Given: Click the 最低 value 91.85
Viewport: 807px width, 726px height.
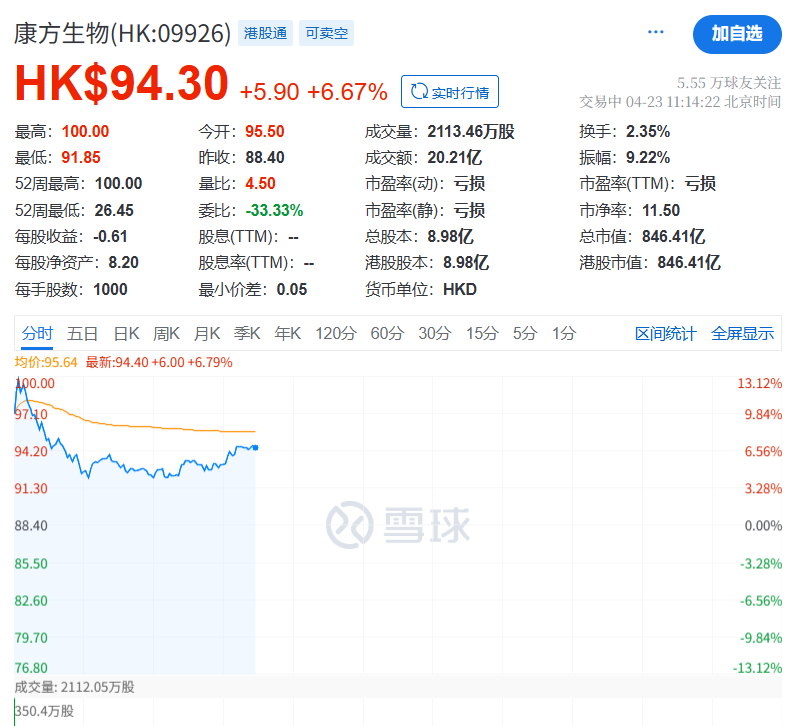Looking at the screenshot, I should pyautogui.click(x=81, y=157).
